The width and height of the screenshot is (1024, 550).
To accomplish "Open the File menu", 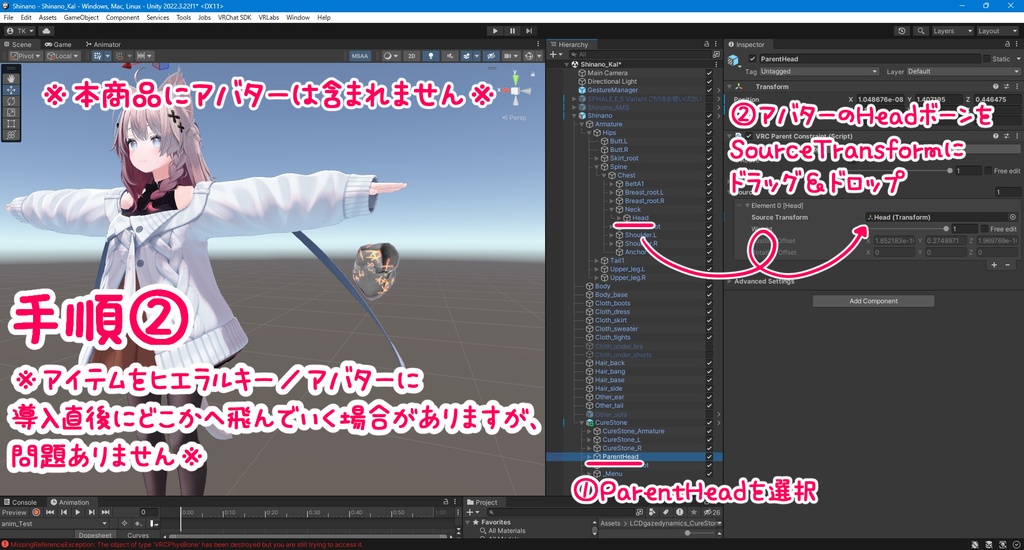I will (8, 18).
